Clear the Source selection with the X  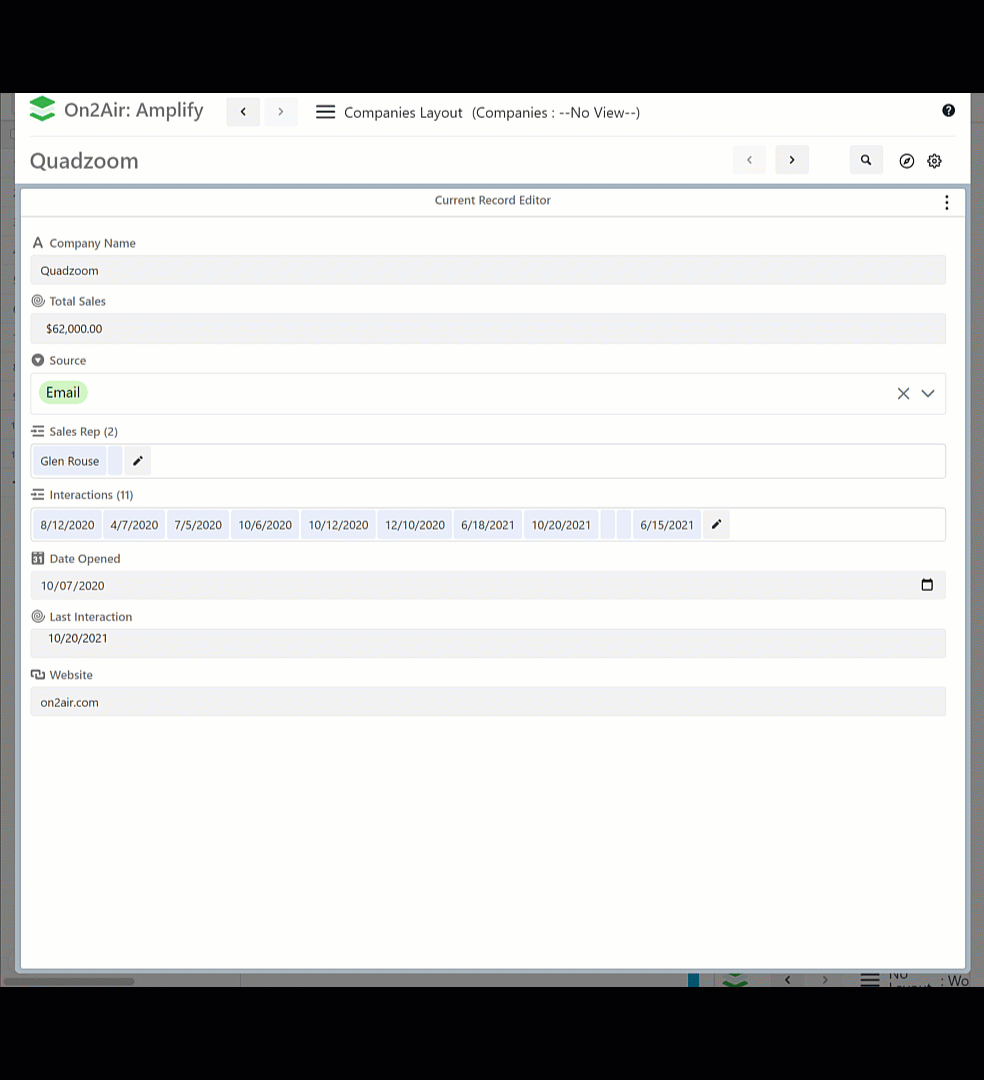pyautogui.click(x=903, y=393)
